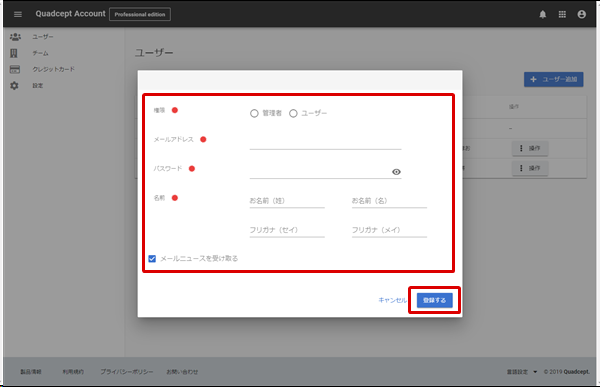Click the お問い合わせ footer link
The width and height of the screenshot is (600, 387).
click(182, 372)
